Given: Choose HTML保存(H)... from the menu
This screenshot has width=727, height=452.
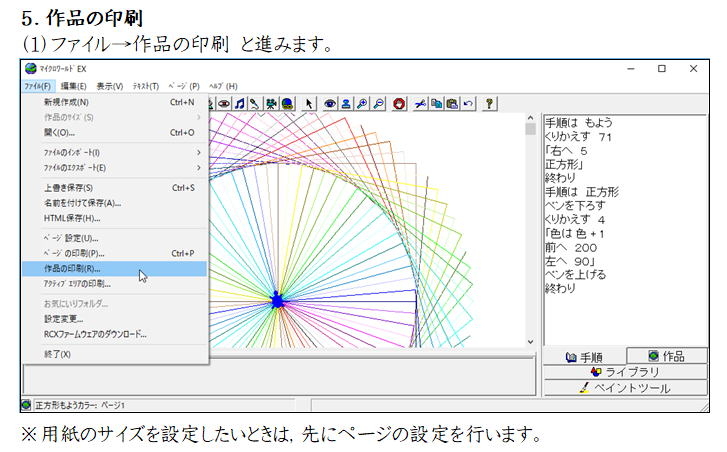Looking at the screenshot, I should click(x=115, y=218).
